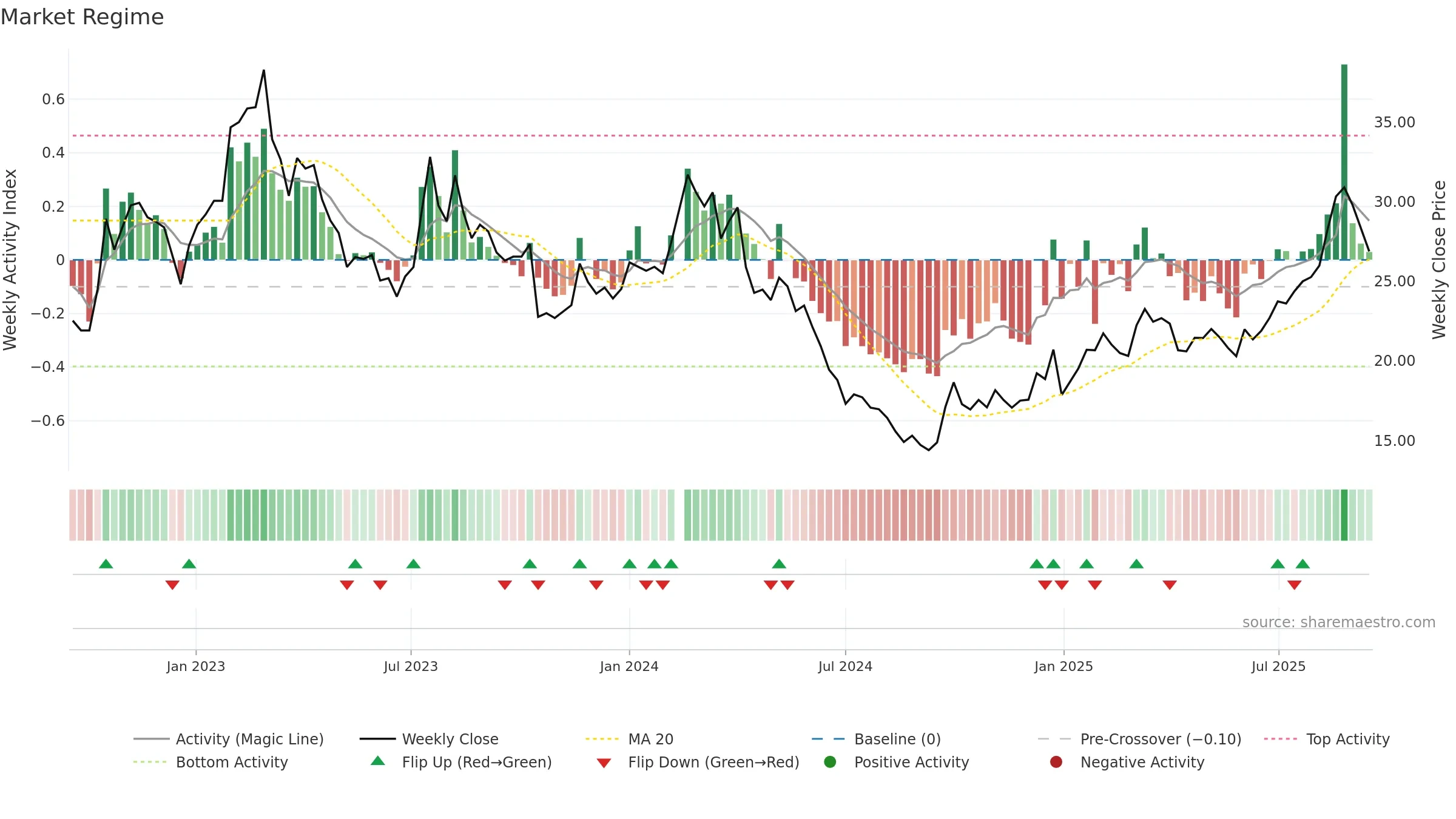Click the Jan 2025 x-axis label

[x=1063, y=666]
